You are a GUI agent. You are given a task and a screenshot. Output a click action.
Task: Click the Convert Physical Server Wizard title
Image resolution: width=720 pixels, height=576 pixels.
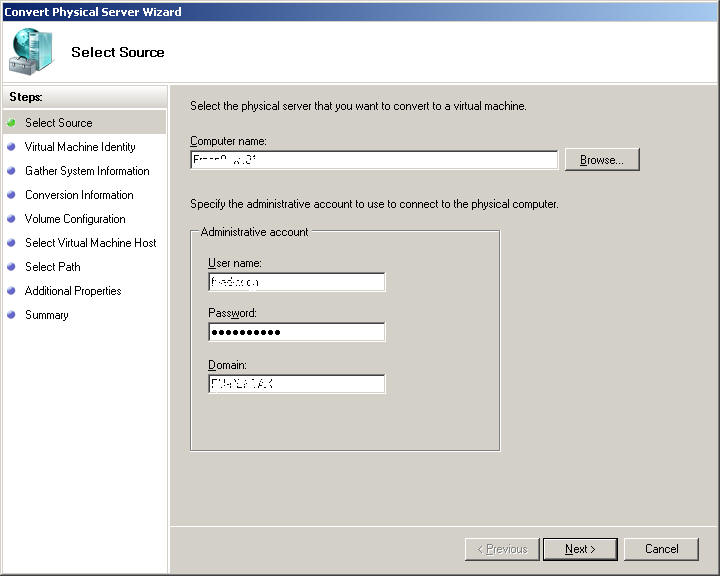(93, 11)
